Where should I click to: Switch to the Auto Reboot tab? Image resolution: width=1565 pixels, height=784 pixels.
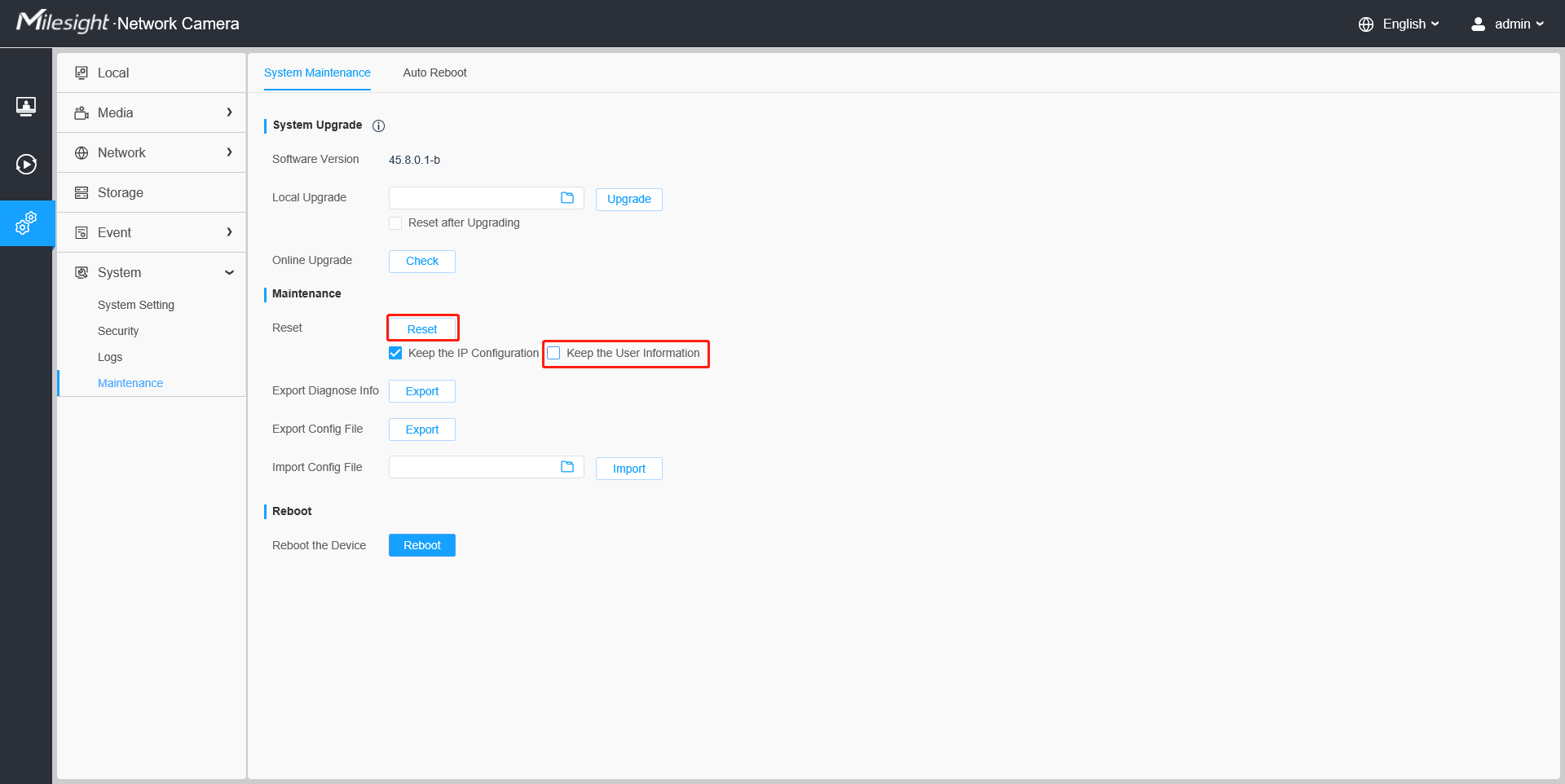pos(434,73)
